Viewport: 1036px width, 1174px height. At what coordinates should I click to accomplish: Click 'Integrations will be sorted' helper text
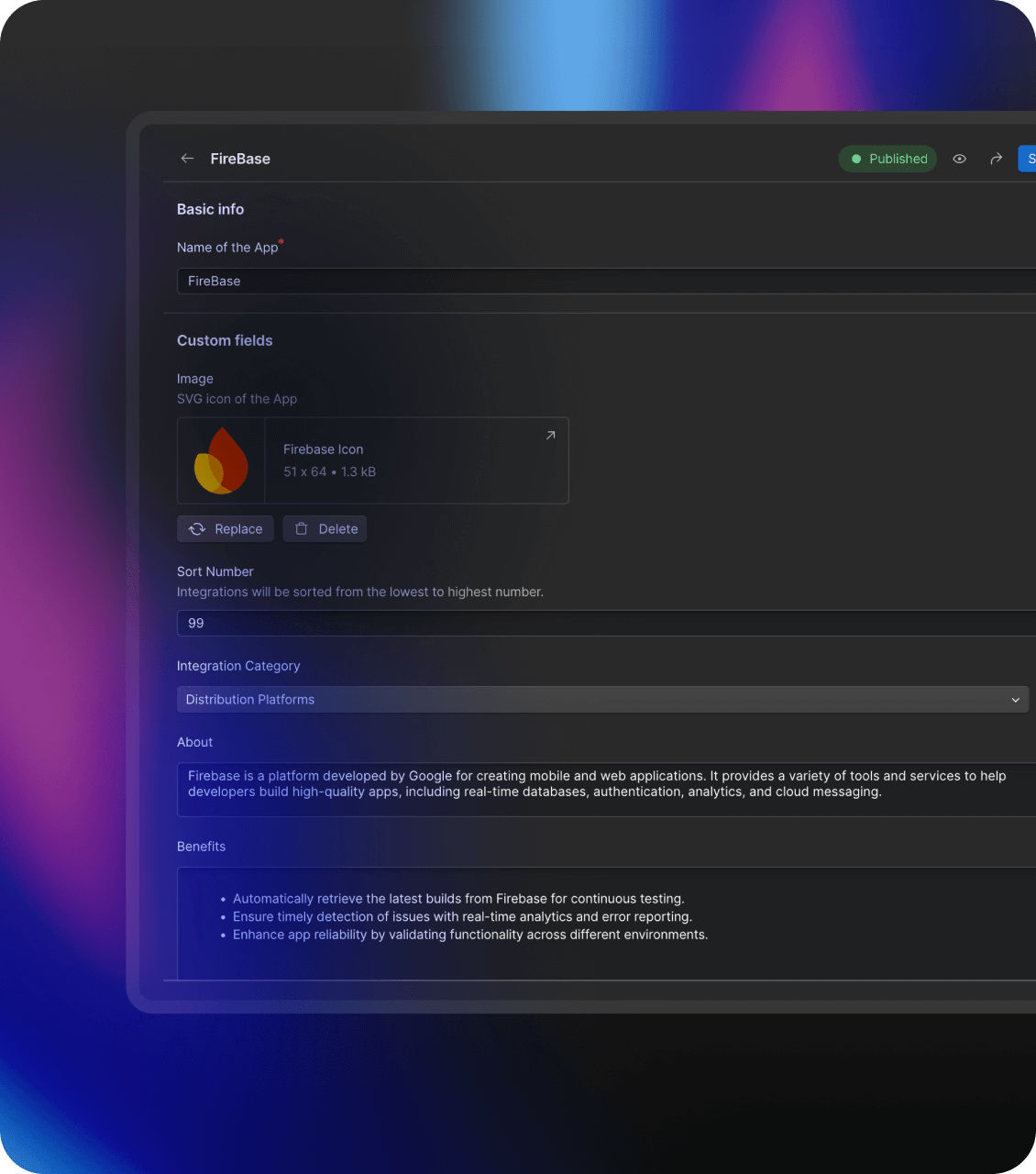click(x=360, y=592)
